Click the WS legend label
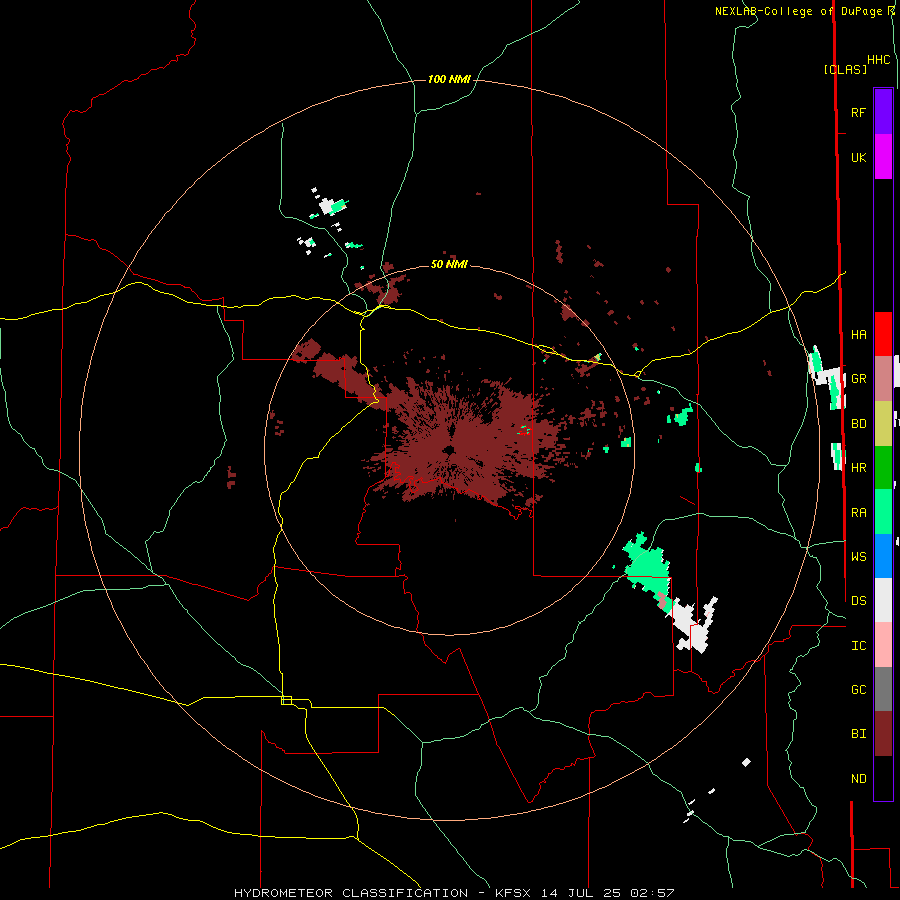The width and height of the screenshot is (900, 900). click(x=859, y=556)
